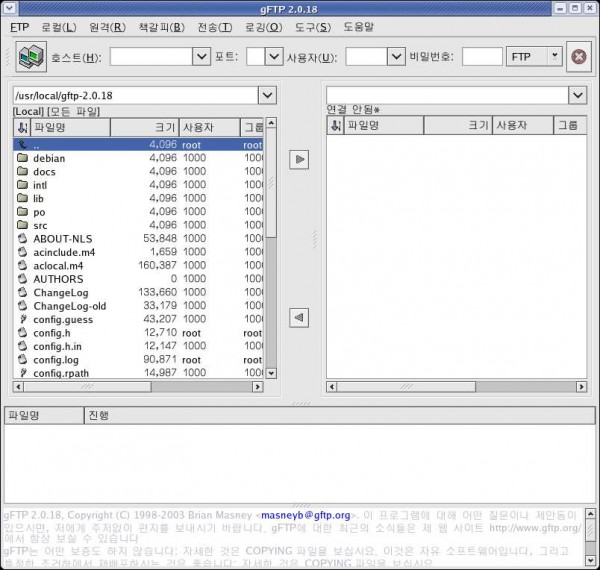Click the ChangeLog file icon
The width and height of the screenshot is (600, 570).
pyautogui.click(x=23, y=292)
